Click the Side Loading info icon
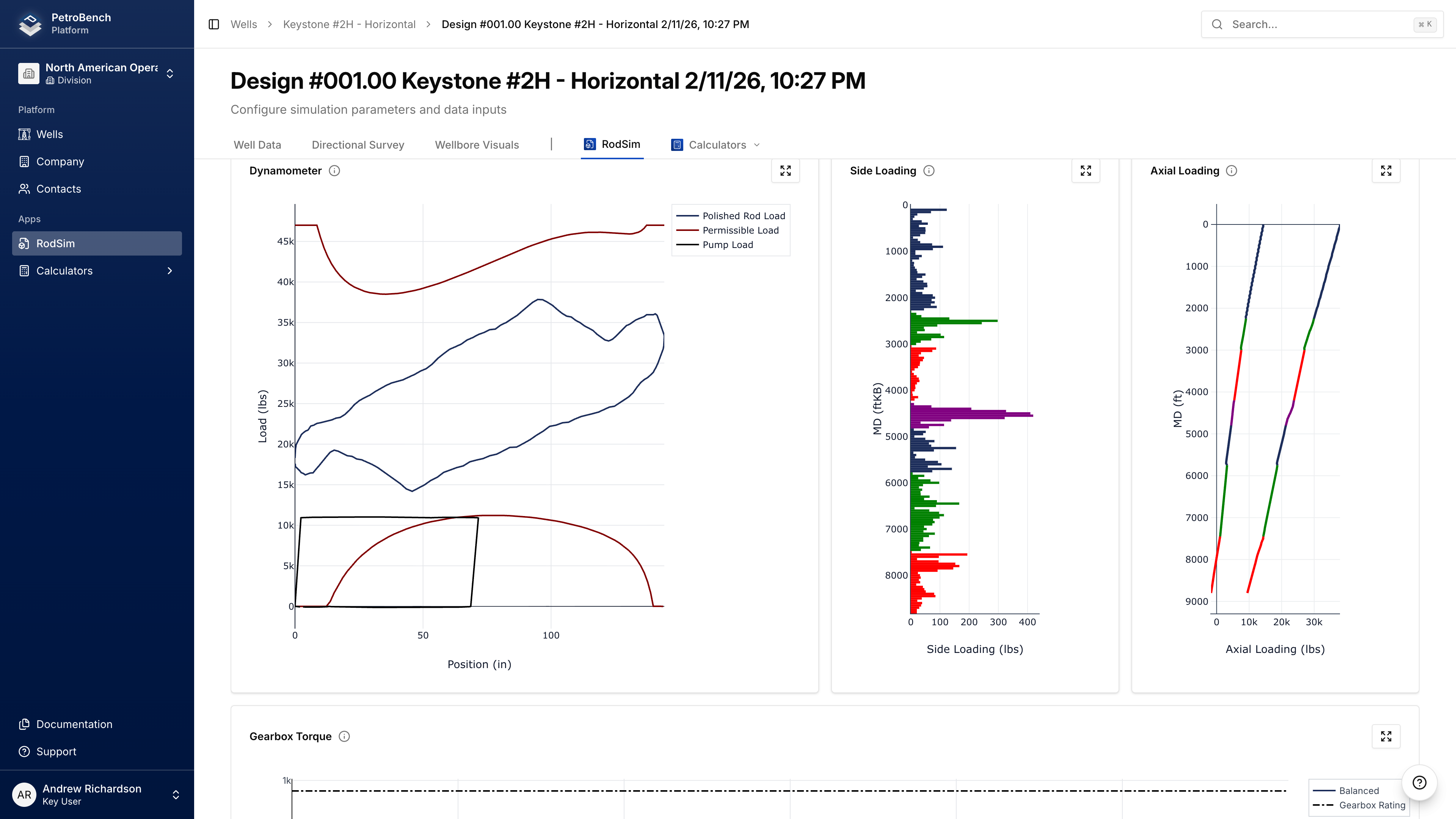This screenshot has height=819, width=1456. [929, 171]
